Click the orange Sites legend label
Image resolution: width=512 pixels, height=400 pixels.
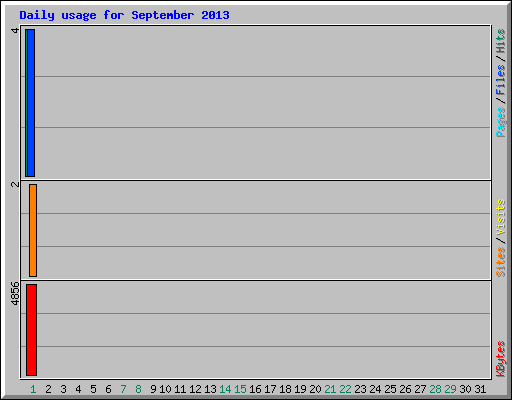pos(500,262)
